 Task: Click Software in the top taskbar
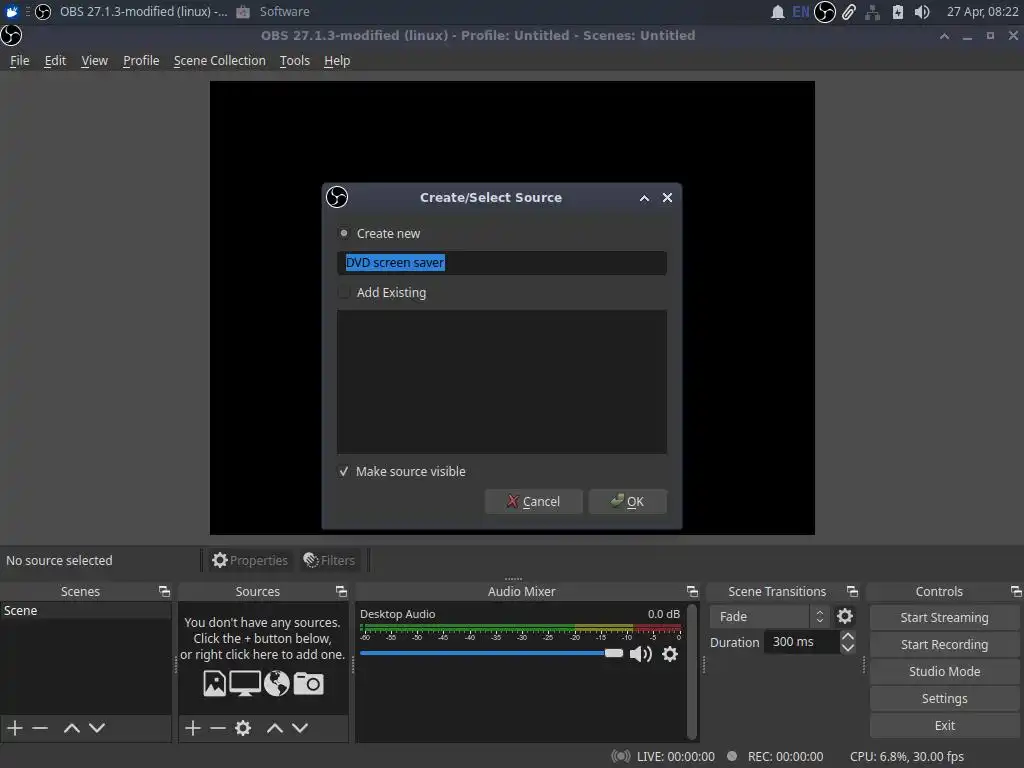[273, 12]
